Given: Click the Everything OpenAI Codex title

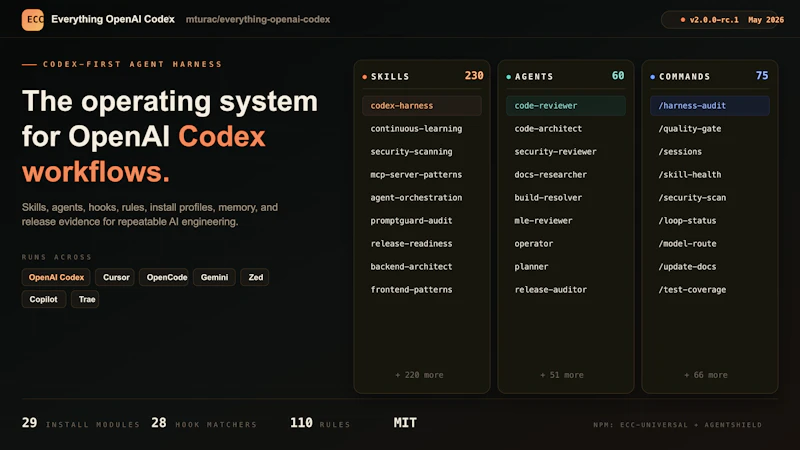Looking at the screenshot, I should coord(113,19).
